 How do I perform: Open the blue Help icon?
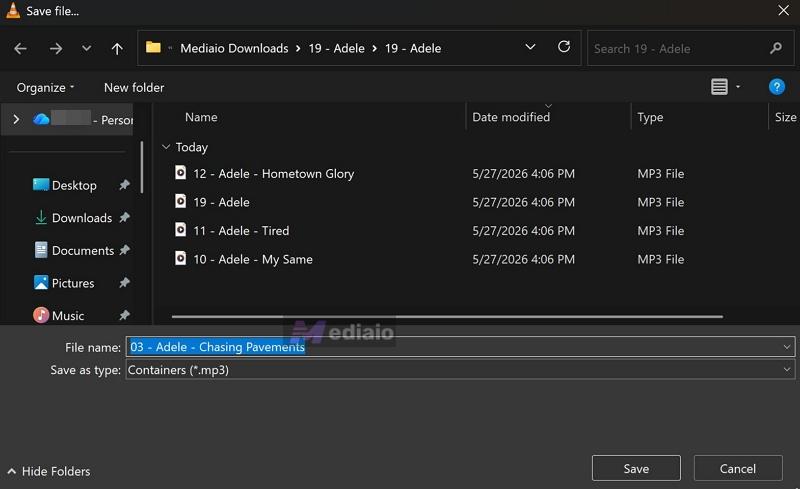[777, 87]
